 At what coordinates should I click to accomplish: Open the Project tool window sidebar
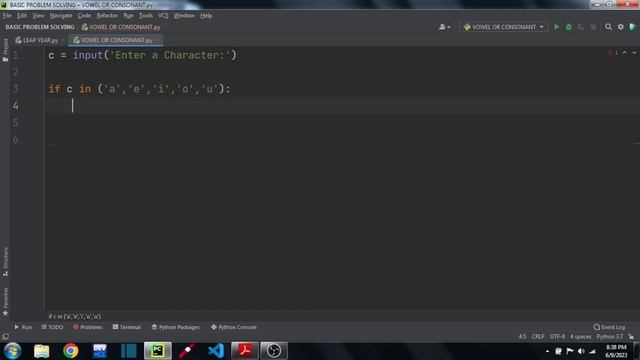point(5,50)
